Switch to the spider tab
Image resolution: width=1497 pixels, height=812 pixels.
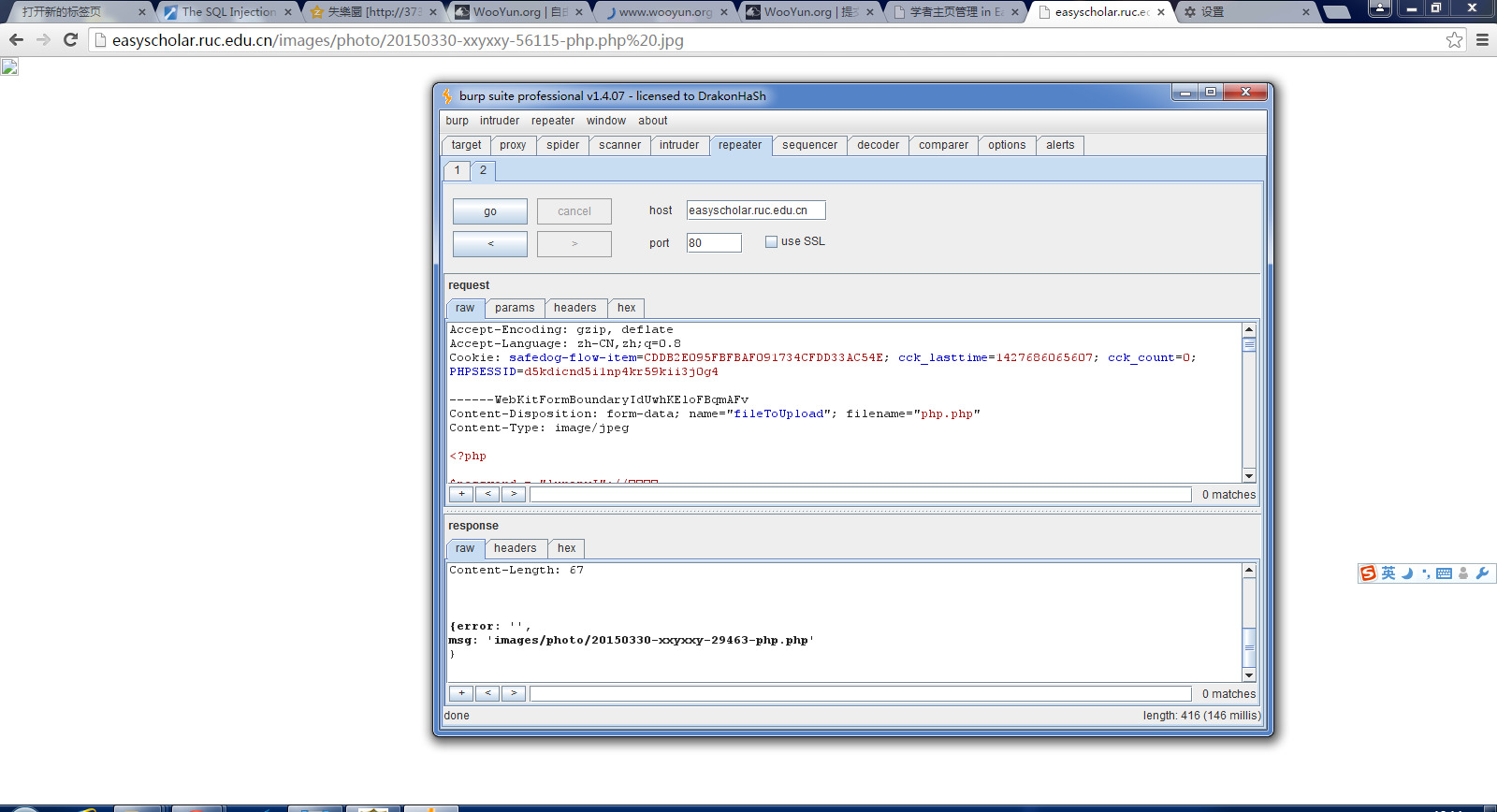pyautogui.click(x=563, y=145)
